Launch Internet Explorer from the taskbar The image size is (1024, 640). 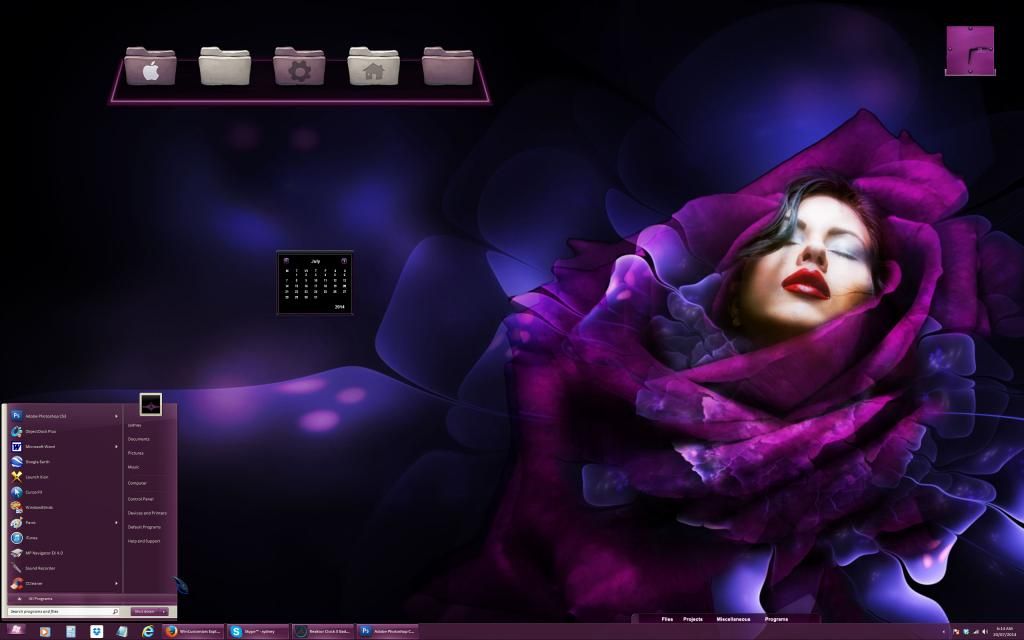[148, 632]
